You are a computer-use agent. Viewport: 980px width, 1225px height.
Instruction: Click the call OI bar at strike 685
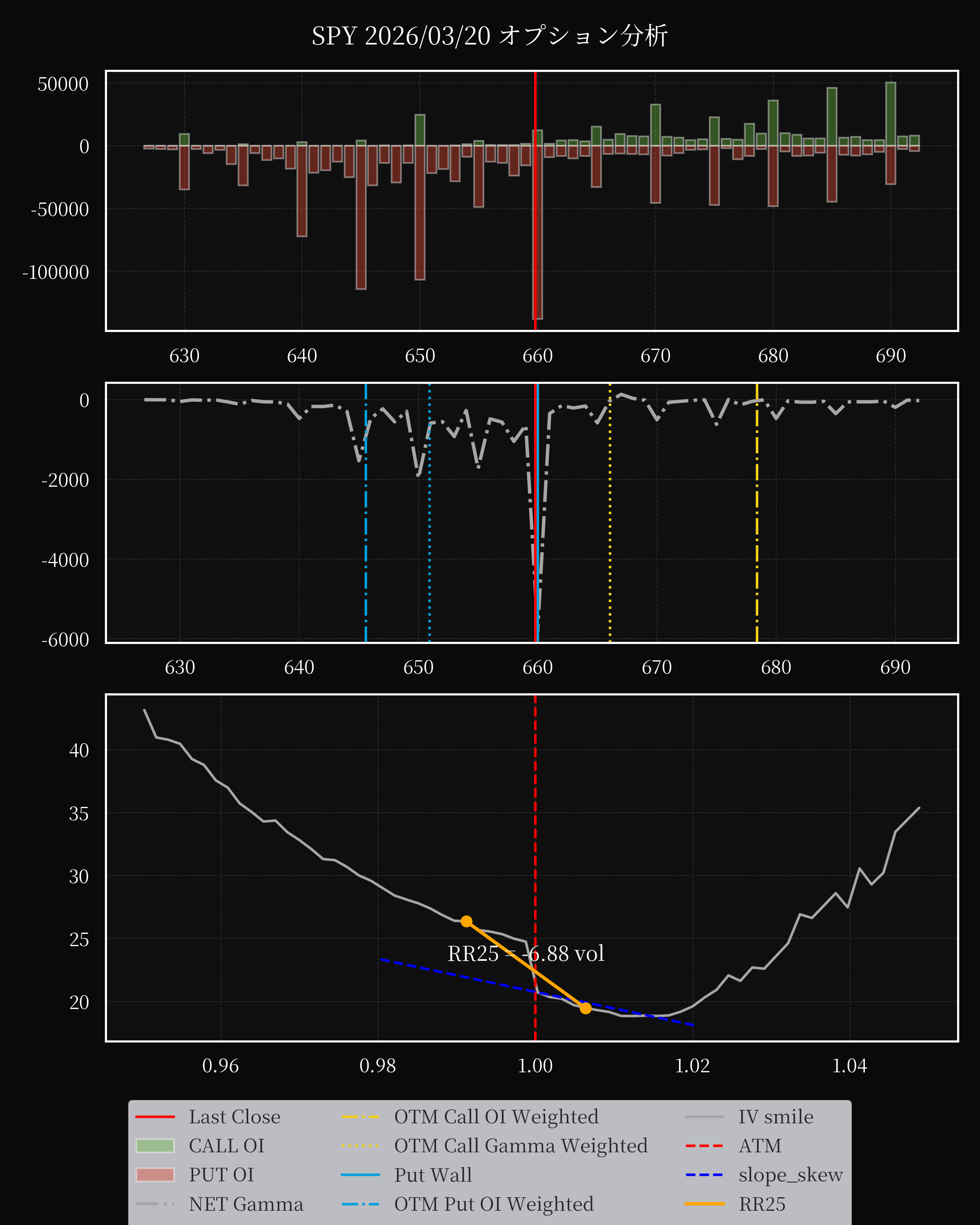(x=832, y=117)
